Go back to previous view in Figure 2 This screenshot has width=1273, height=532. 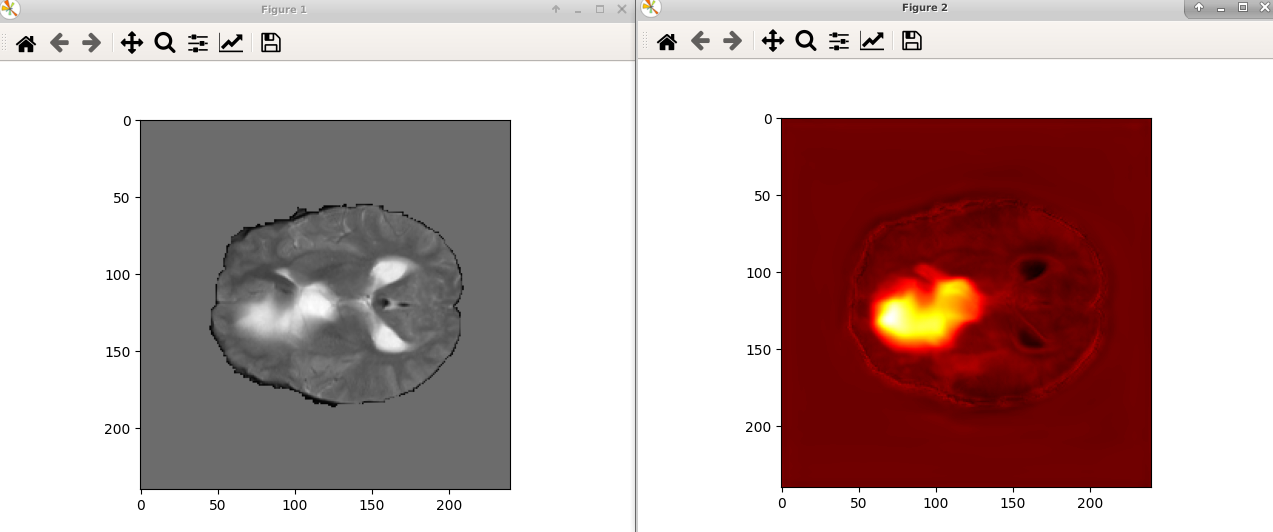pos(700,41)
